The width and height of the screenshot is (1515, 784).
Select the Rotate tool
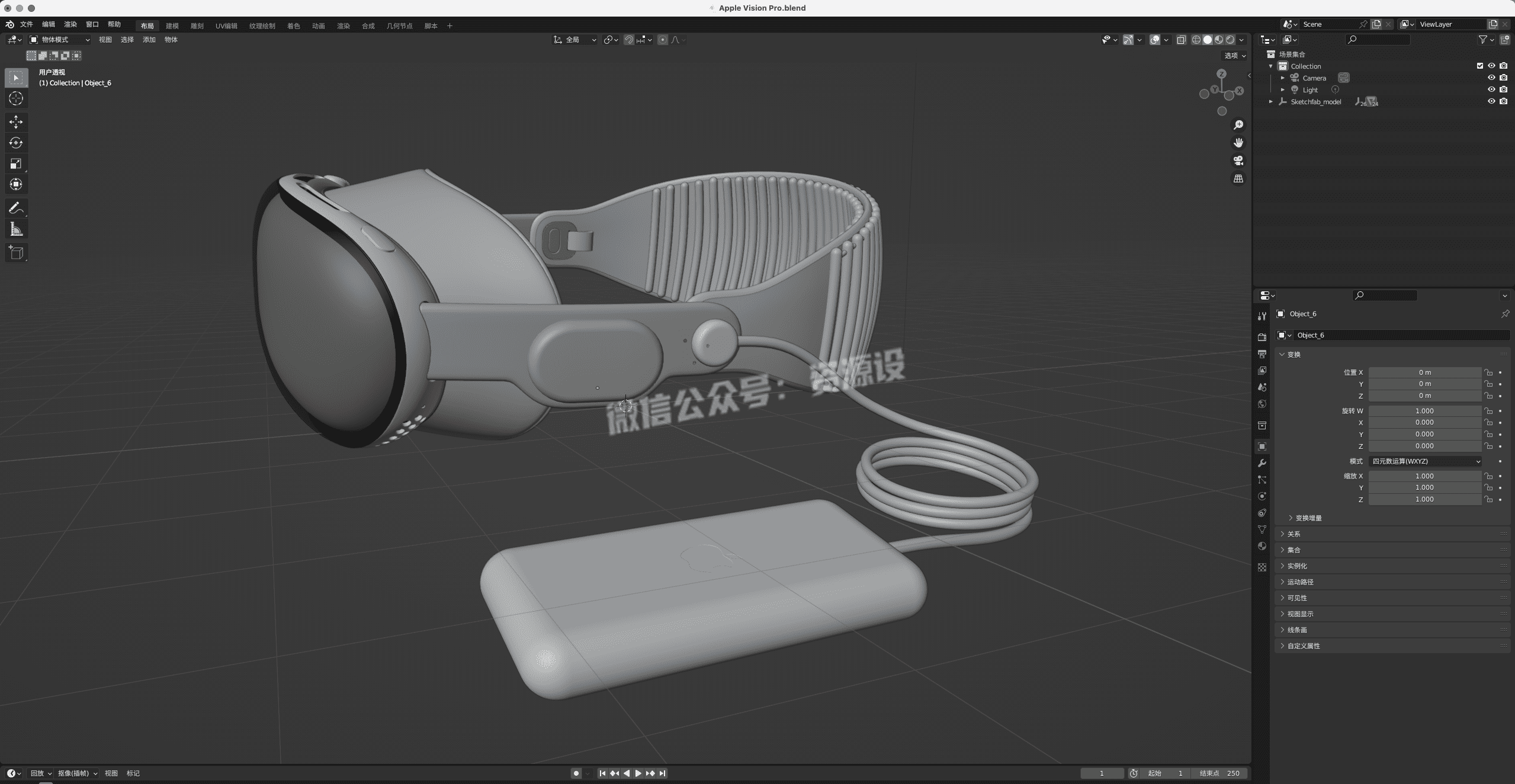pyautogui.click(x=16, y=143)
